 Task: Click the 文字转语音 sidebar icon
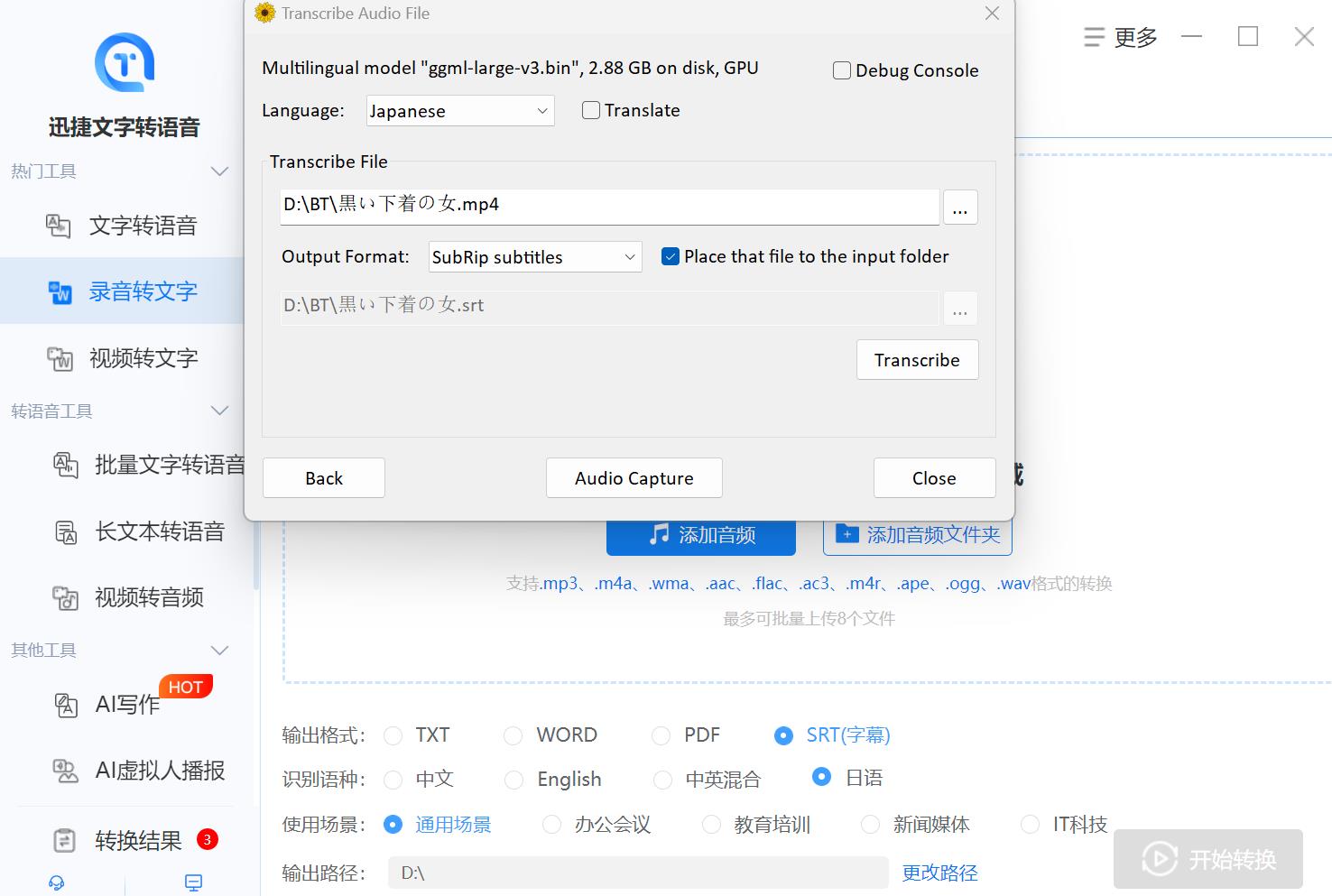click(x=59, y=226)
